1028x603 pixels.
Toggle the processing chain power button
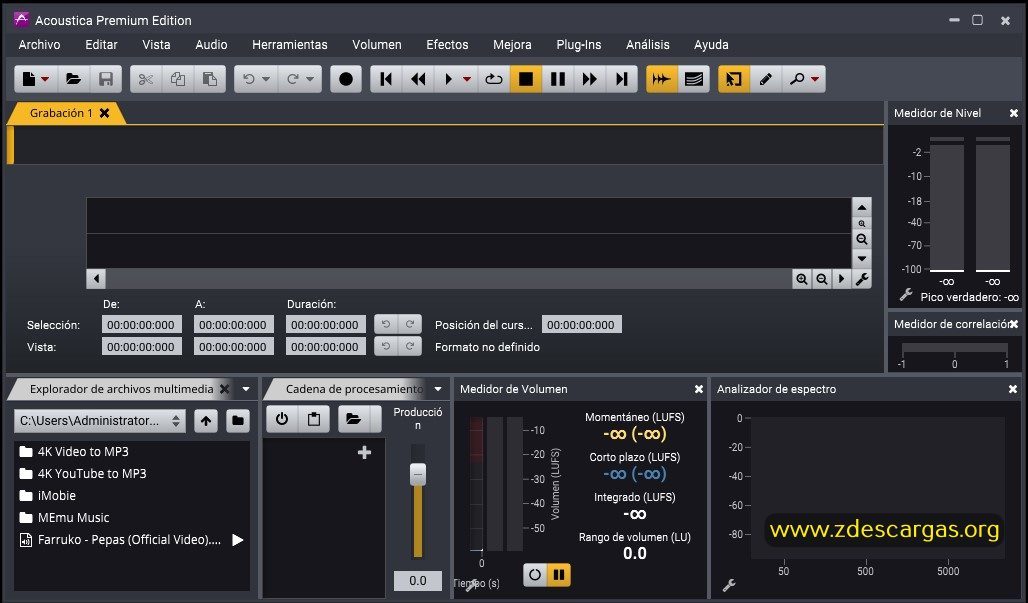(x=282, y=419)
